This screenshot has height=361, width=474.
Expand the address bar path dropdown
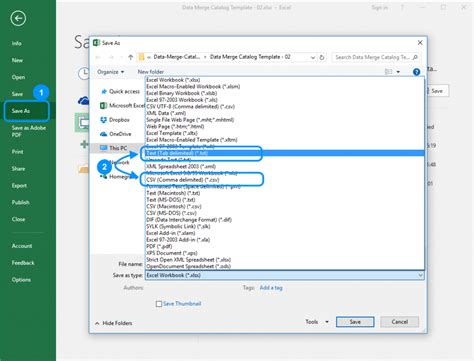[313, 57]
